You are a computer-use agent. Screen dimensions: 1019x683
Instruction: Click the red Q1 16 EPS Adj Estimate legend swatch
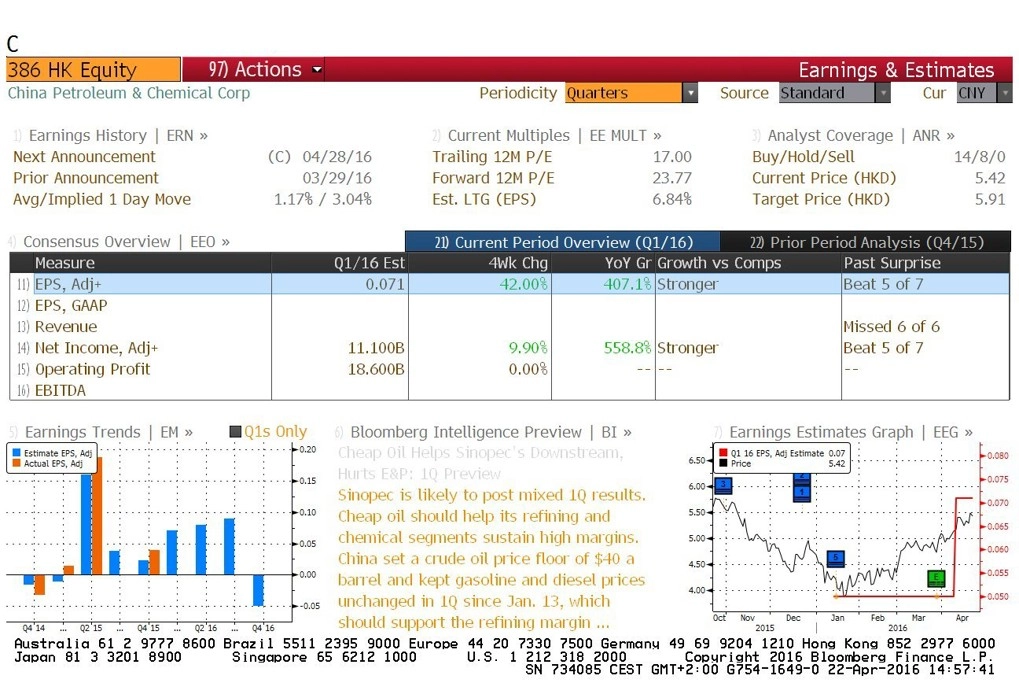(x=723, y=453)
